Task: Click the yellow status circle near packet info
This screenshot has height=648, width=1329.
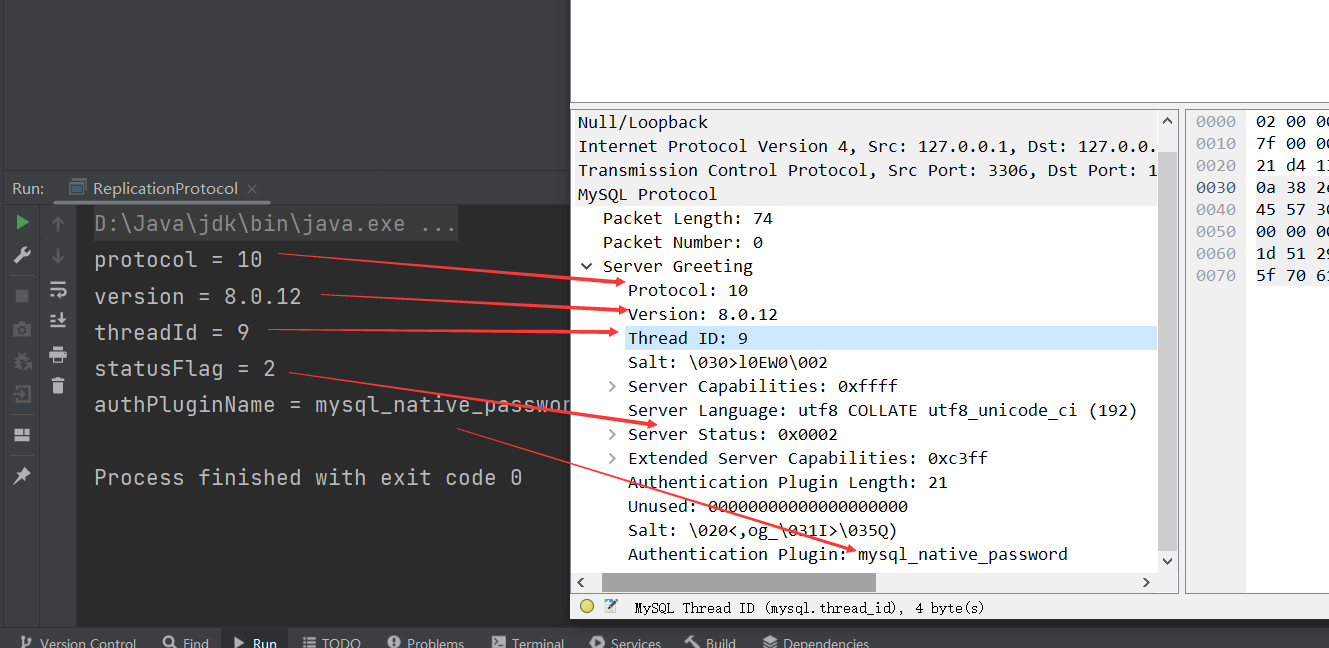Action: tap(586, 606)
